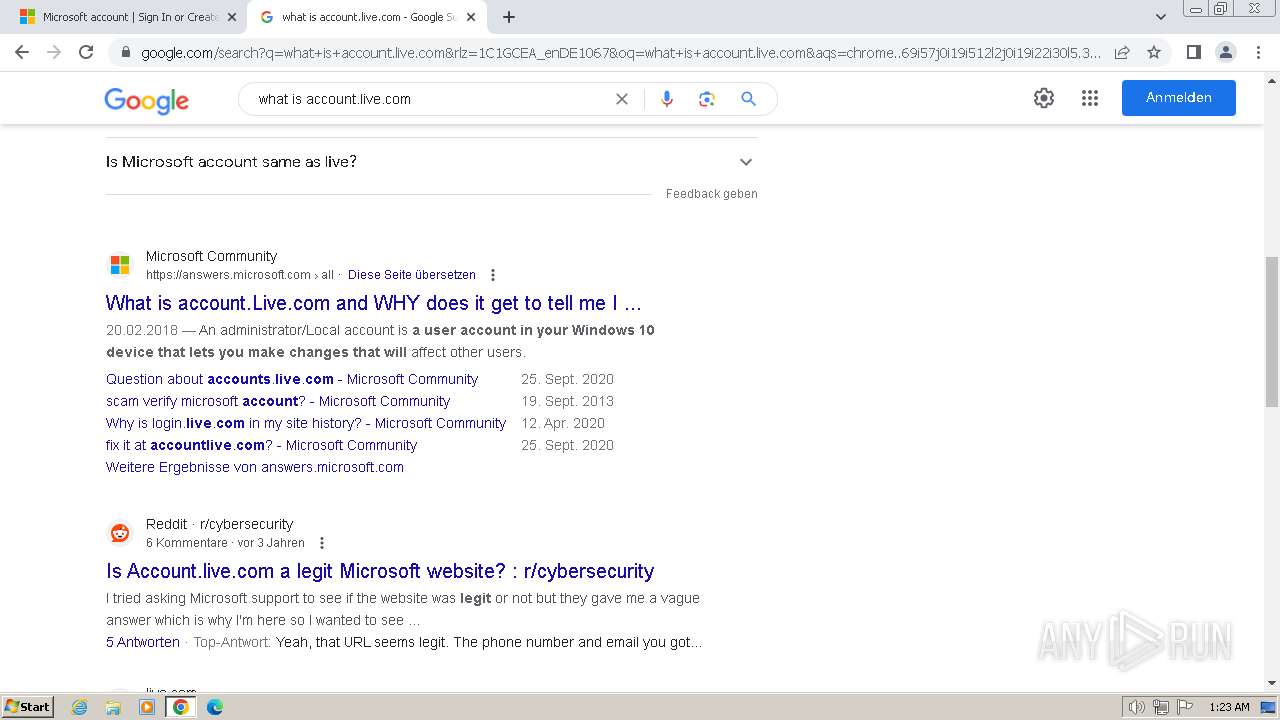Close the Microsoft account tab
The width and height of the screenshot is (1280, 720).
point(232,17)
